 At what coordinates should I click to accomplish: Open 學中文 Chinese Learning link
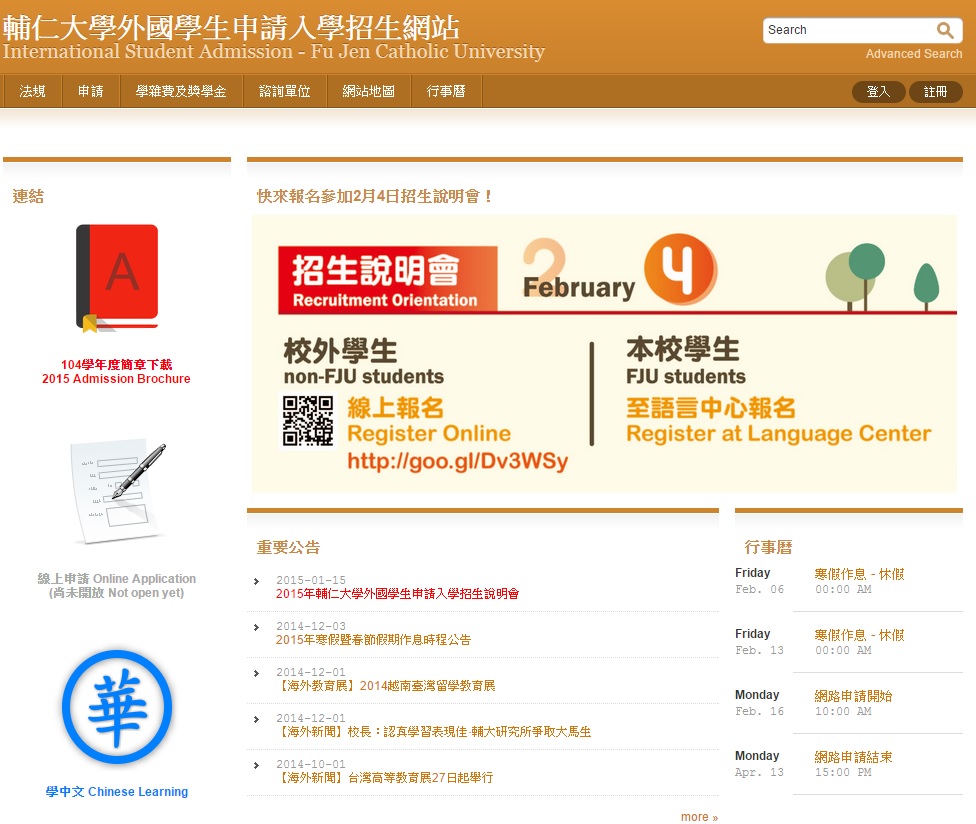[117, 792]
